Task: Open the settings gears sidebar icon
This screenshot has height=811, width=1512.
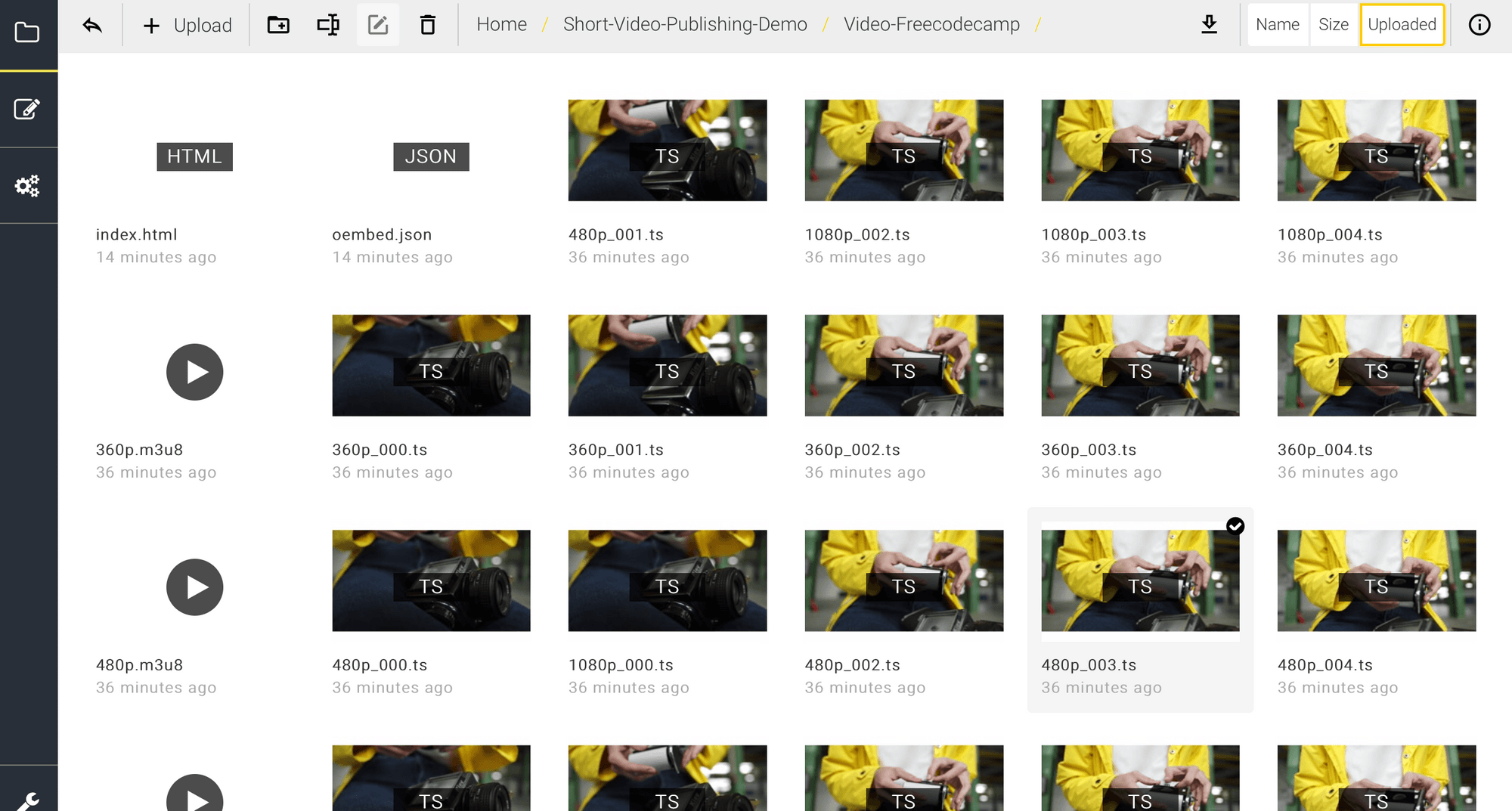Action: point(28,186)
